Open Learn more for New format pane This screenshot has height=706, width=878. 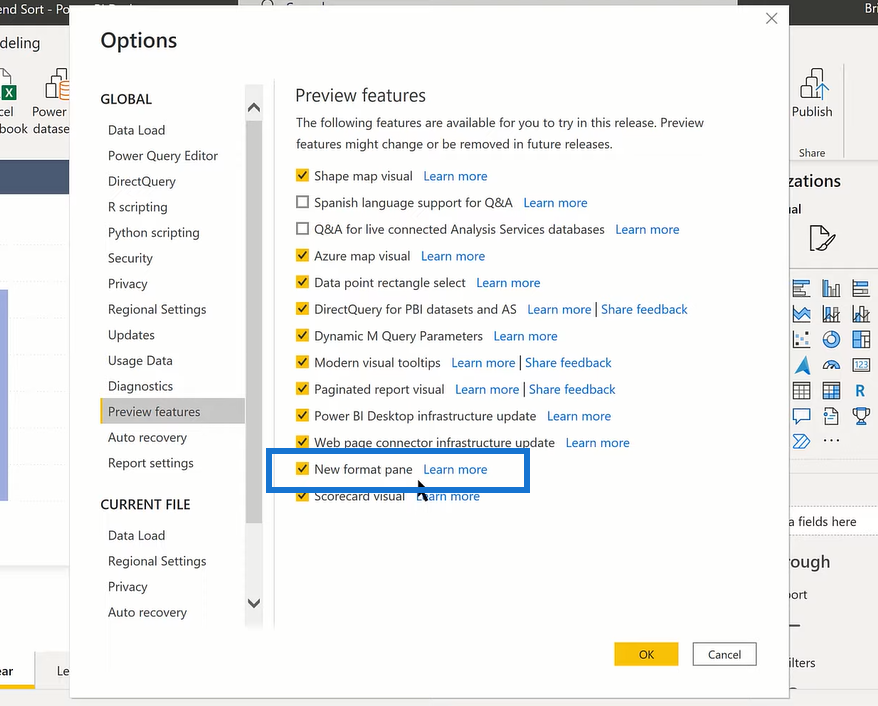click(455, 470)
